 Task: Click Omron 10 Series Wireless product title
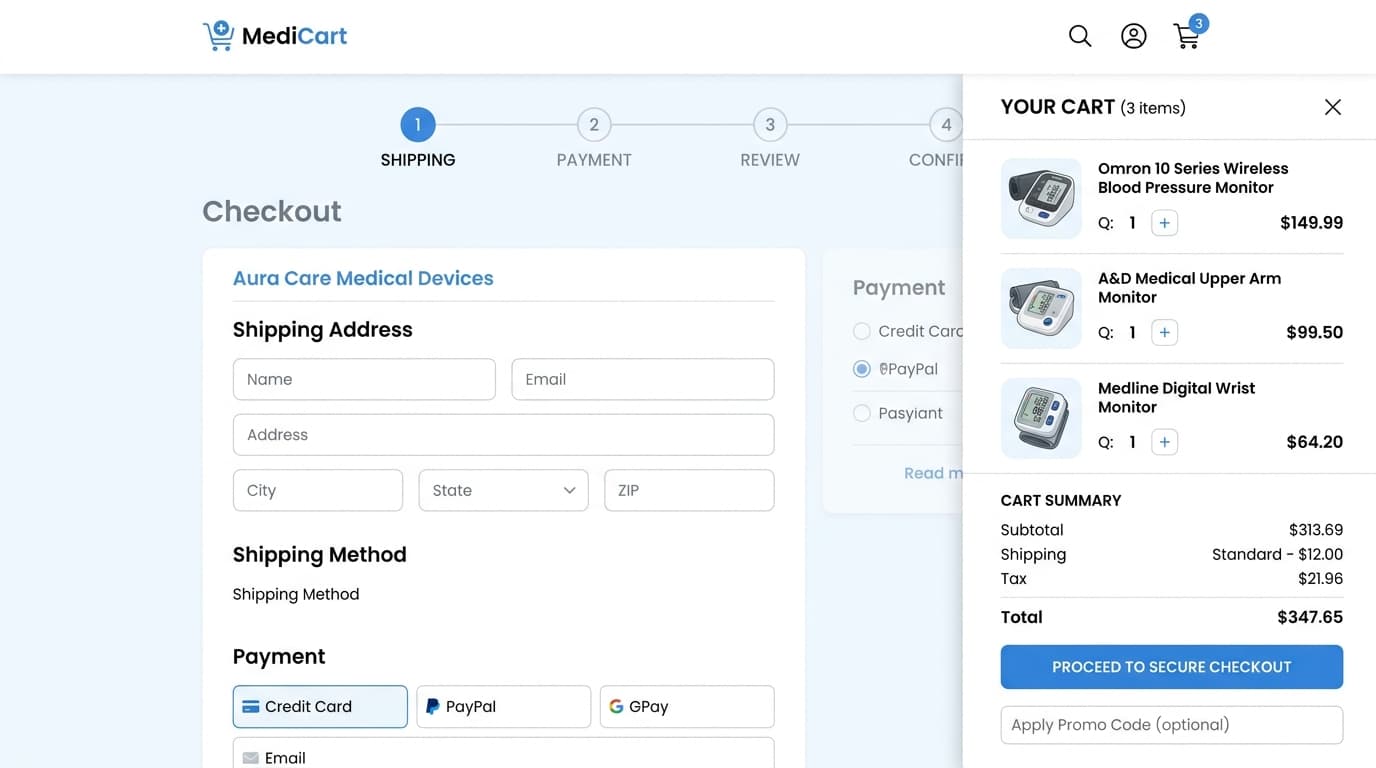tap(1193, 178)
